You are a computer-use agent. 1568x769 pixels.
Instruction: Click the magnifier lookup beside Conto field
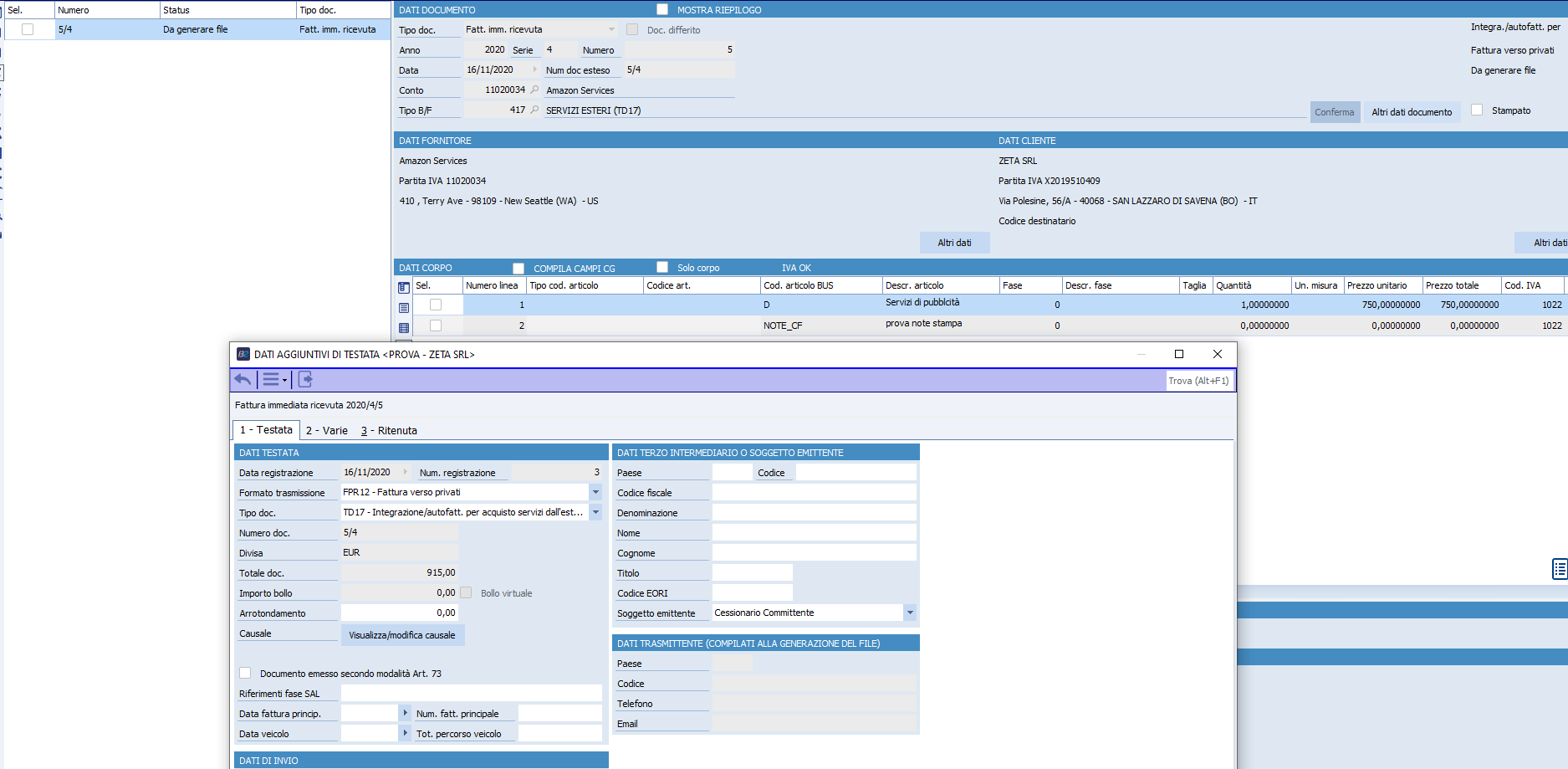[x=535, y=90]
